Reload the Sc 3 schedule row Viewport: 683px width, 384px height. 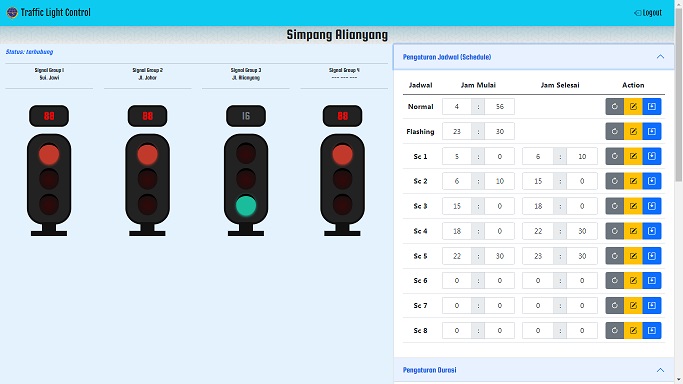(615, 206)
